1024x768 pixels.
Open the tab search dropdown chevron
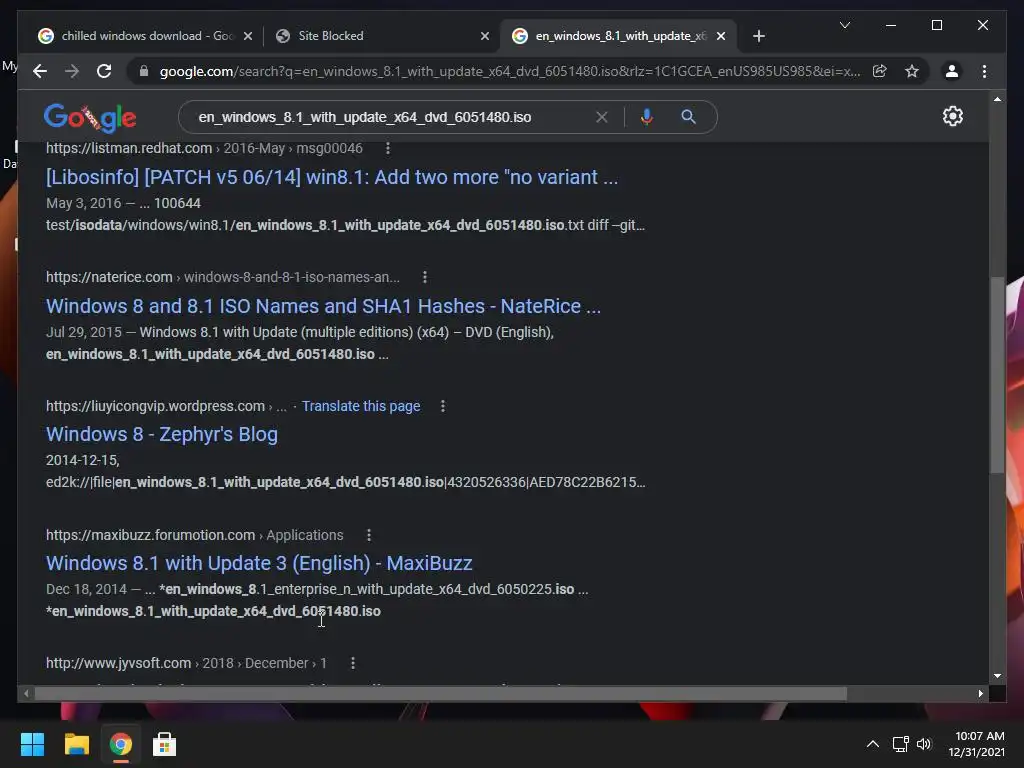(x=844, y=25)
